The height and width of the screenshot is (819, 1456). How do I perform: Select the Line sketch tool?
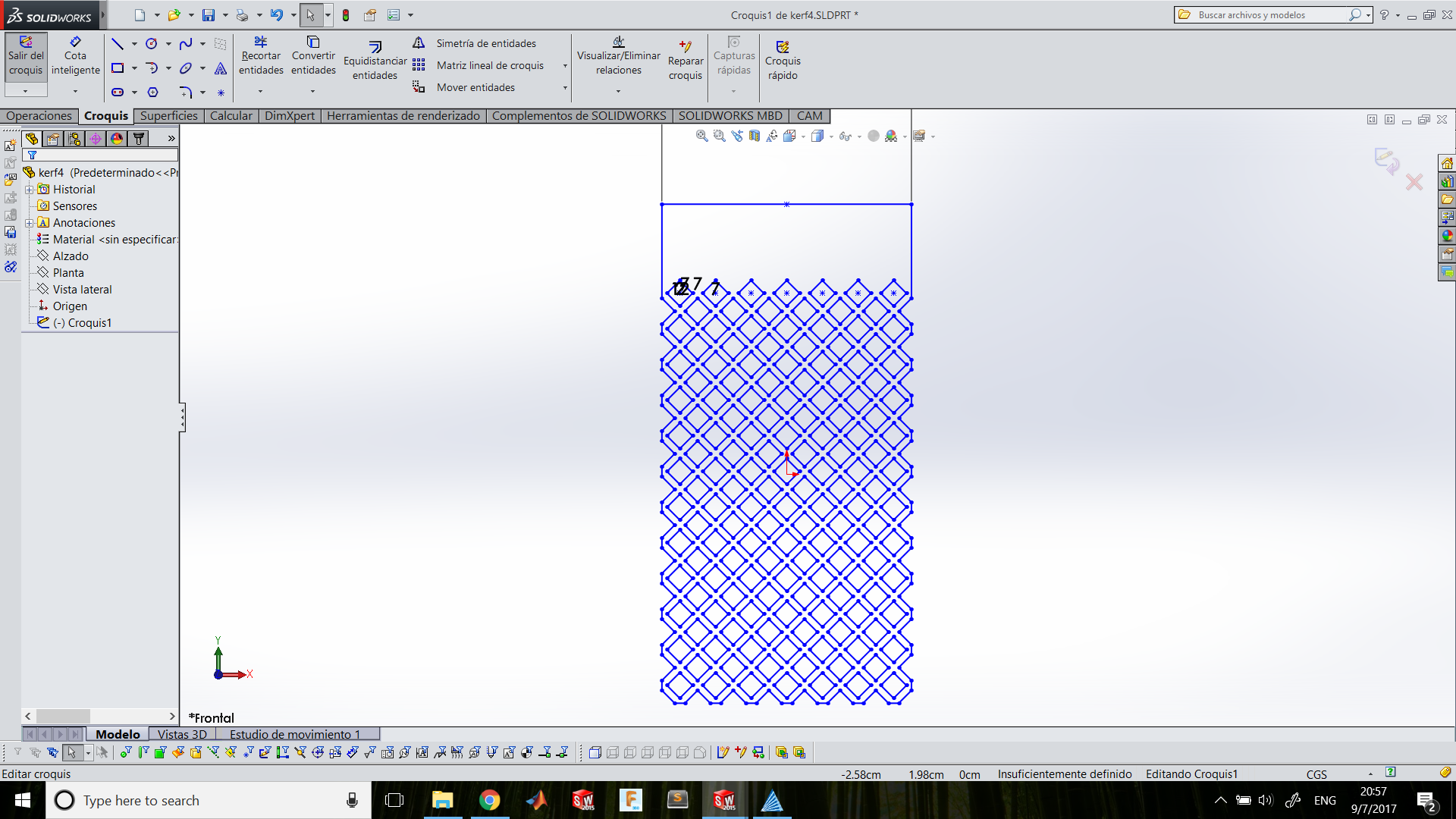point(117,44)
